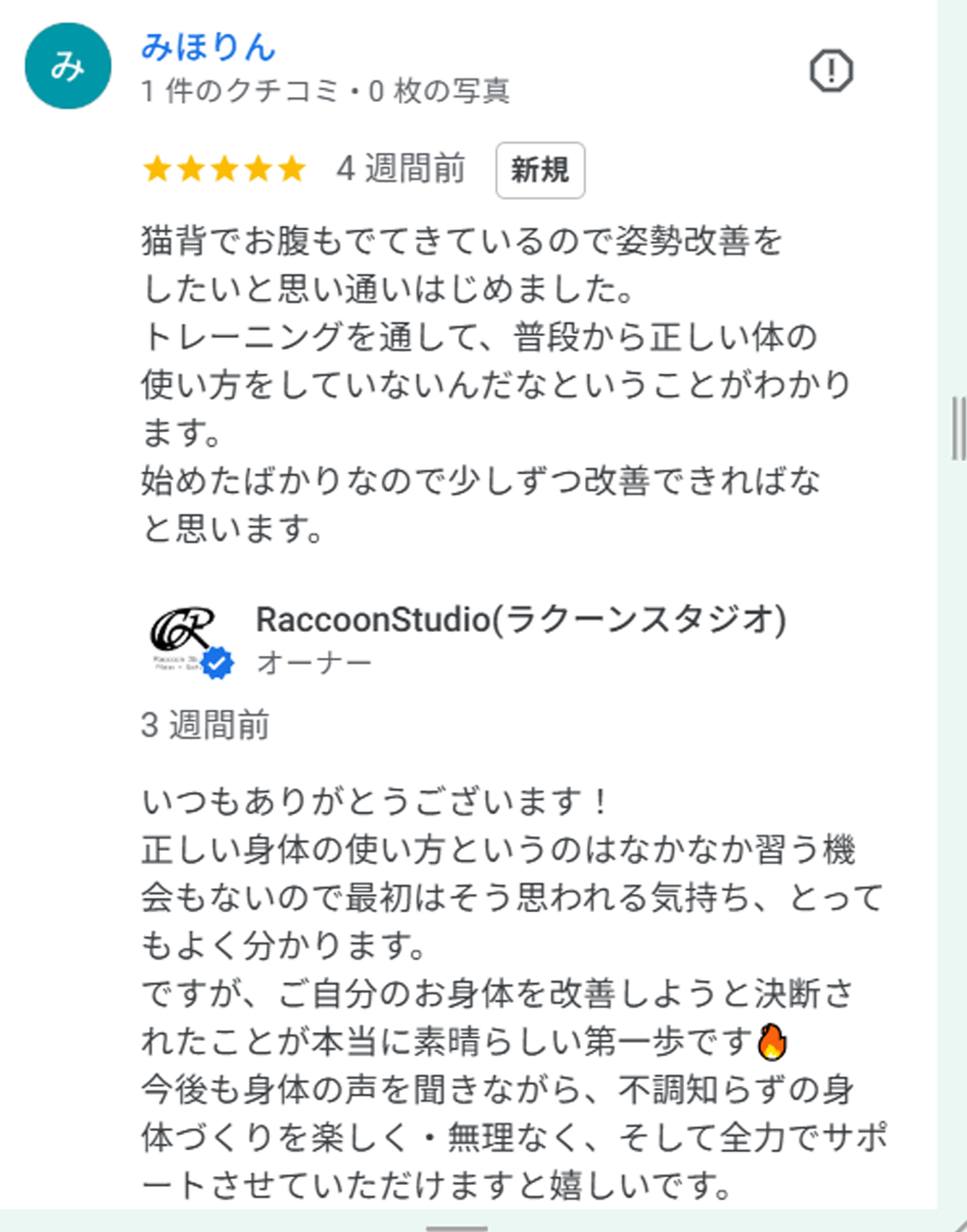
Task: Click the report review exclamation icon
Action: 831,71
